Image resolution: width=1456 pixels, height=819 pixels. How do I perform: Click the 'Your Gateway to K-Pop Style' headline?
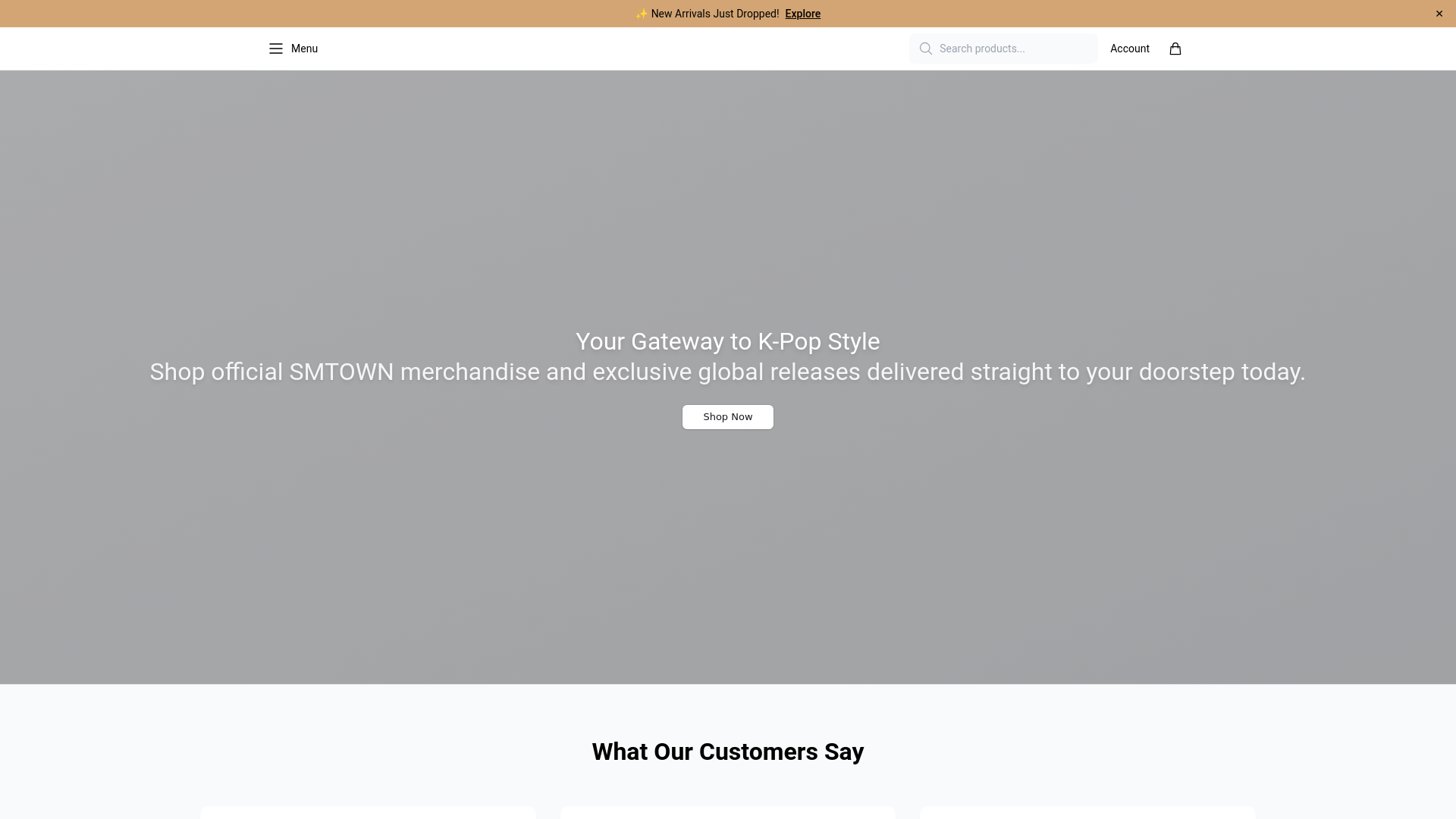(728, 341)
